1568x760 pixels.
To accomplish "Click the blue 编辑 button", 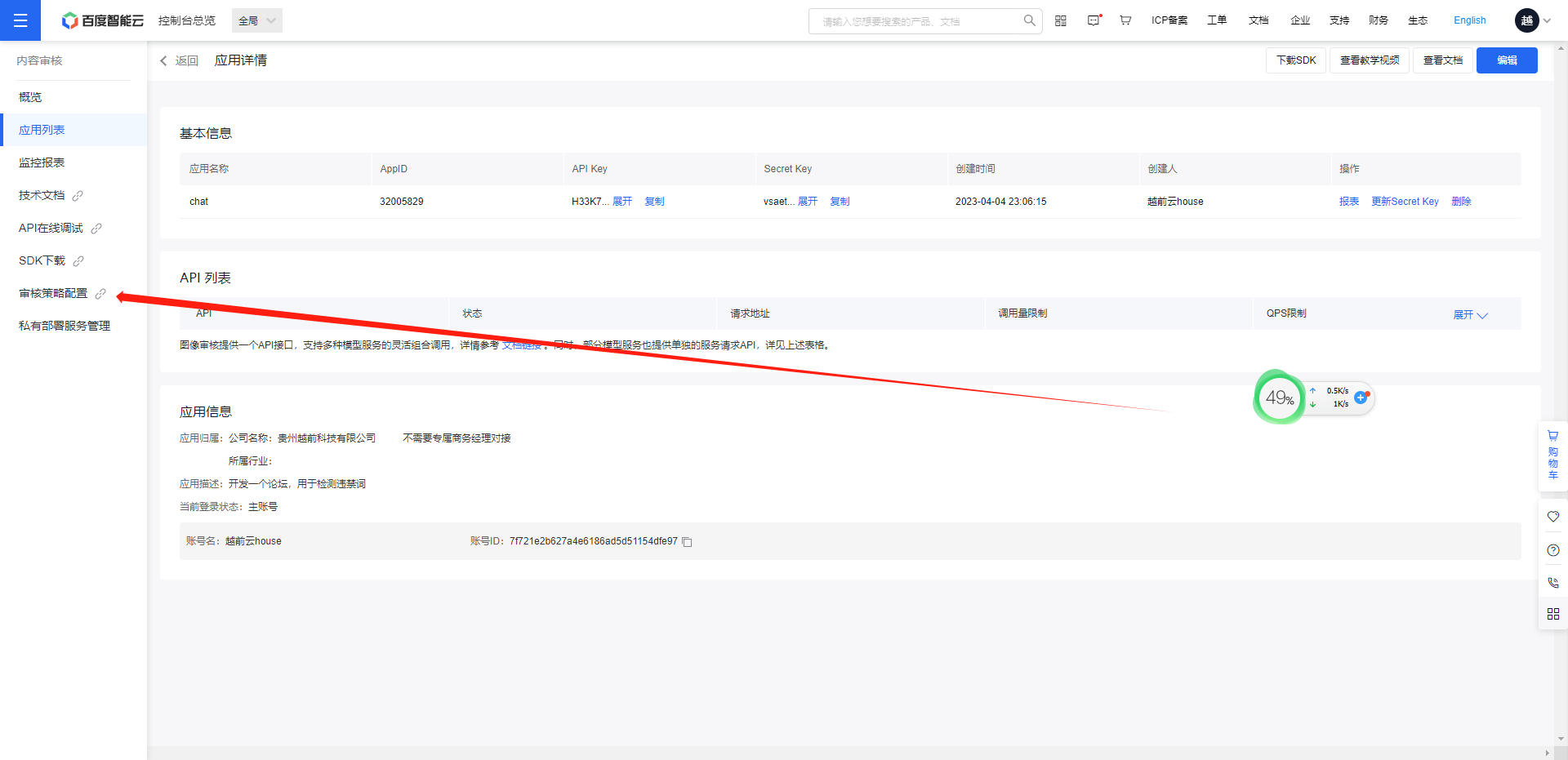I will [1507, 60].
